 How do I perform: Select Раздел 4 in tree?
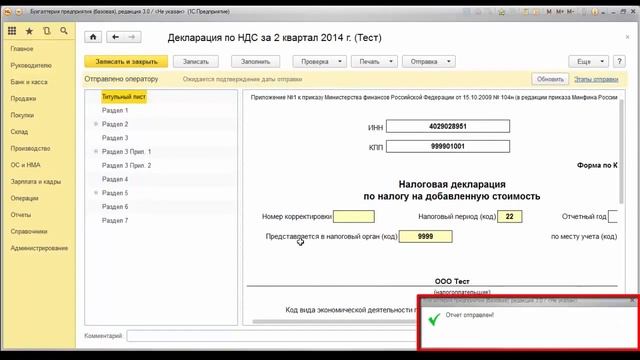tap(115, 179)
